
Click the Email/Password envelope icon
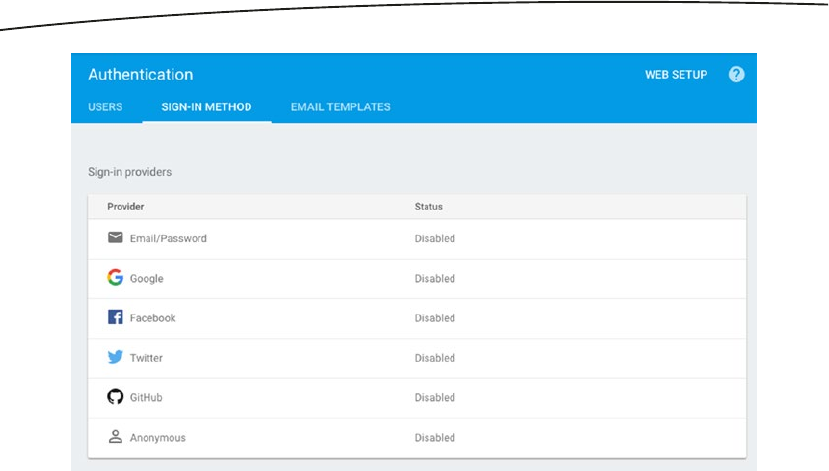[x=115, y=238]
